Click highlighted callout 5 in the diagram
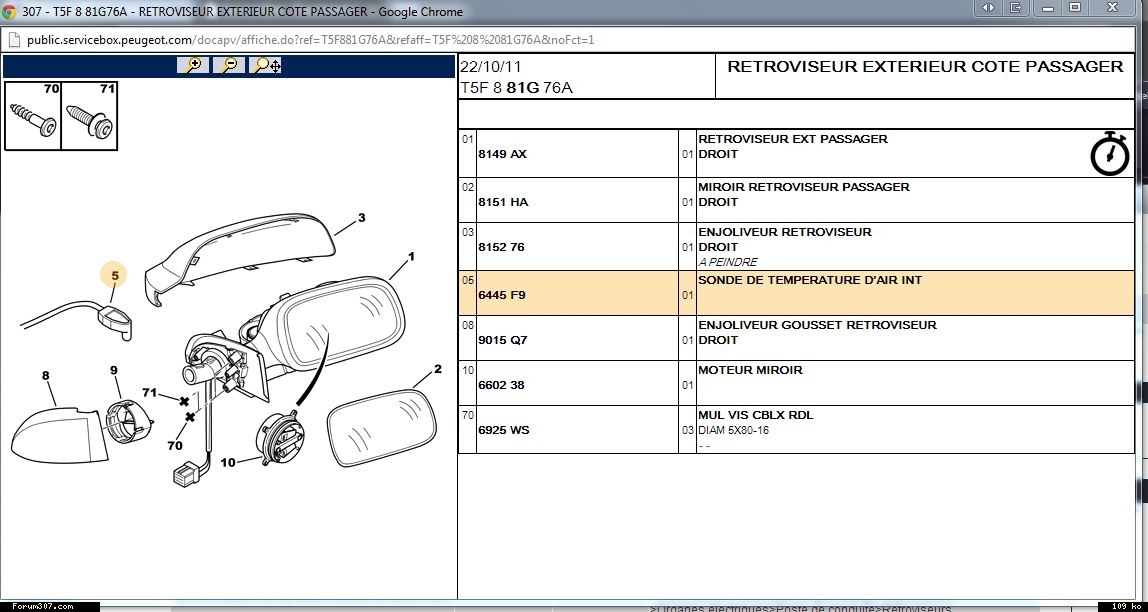This screenshot has width=1148, height=612. click(x=114, y=275)
